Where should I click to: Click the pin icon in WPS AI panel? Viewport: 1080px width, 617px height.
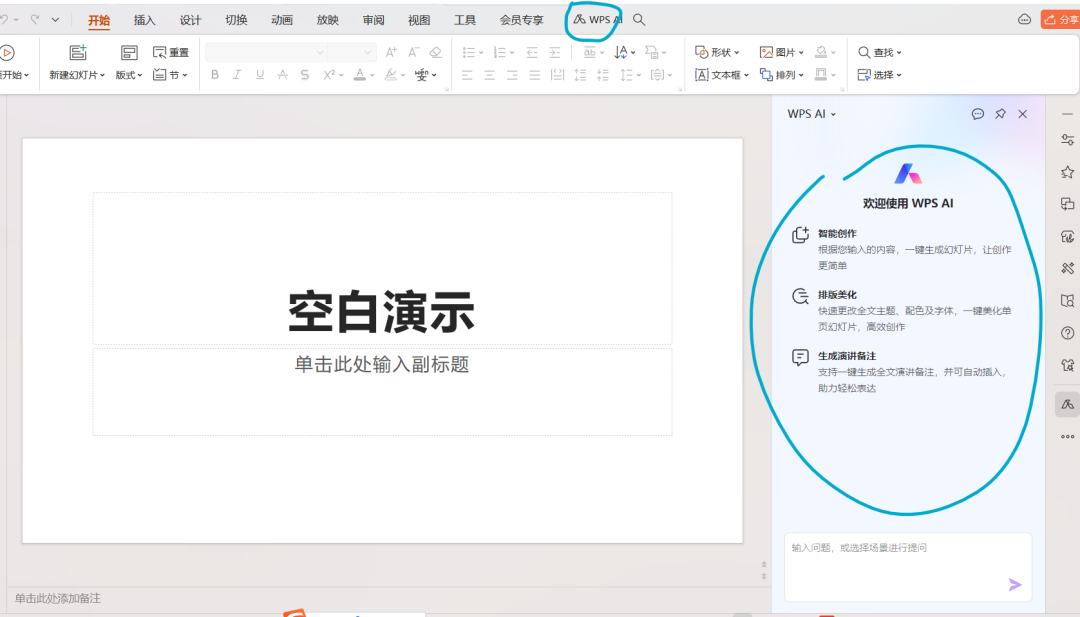point(1000,114)
